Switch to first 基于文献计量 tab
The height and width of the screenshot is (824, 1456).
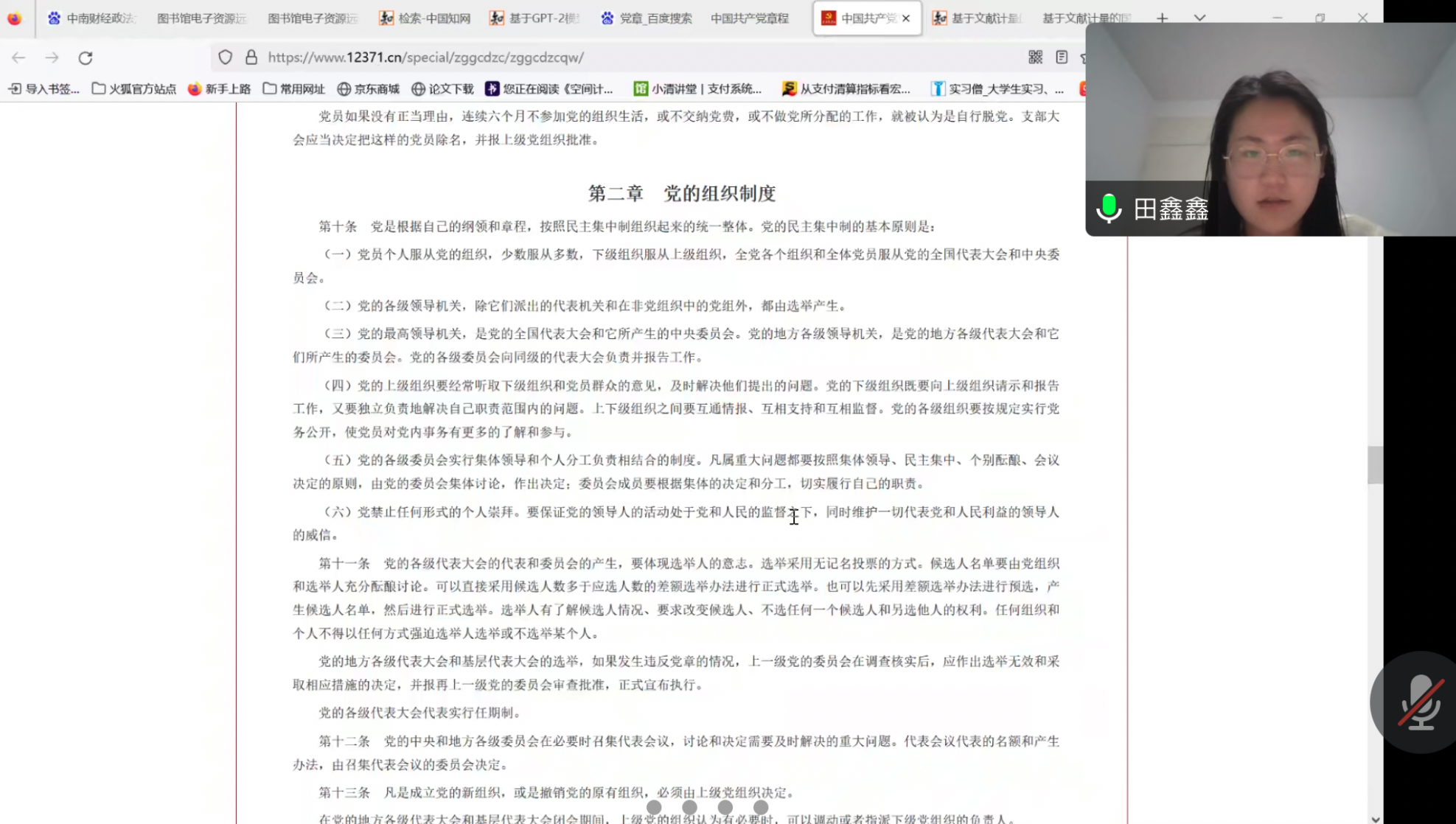point(978,18)
